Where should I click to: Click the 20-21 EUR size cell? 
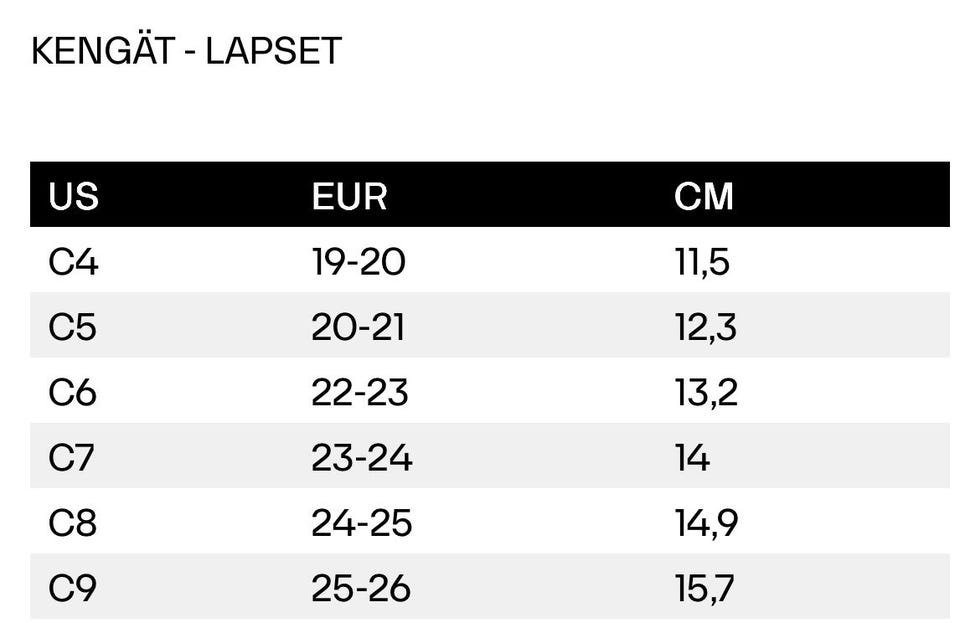tap(358, 327)
